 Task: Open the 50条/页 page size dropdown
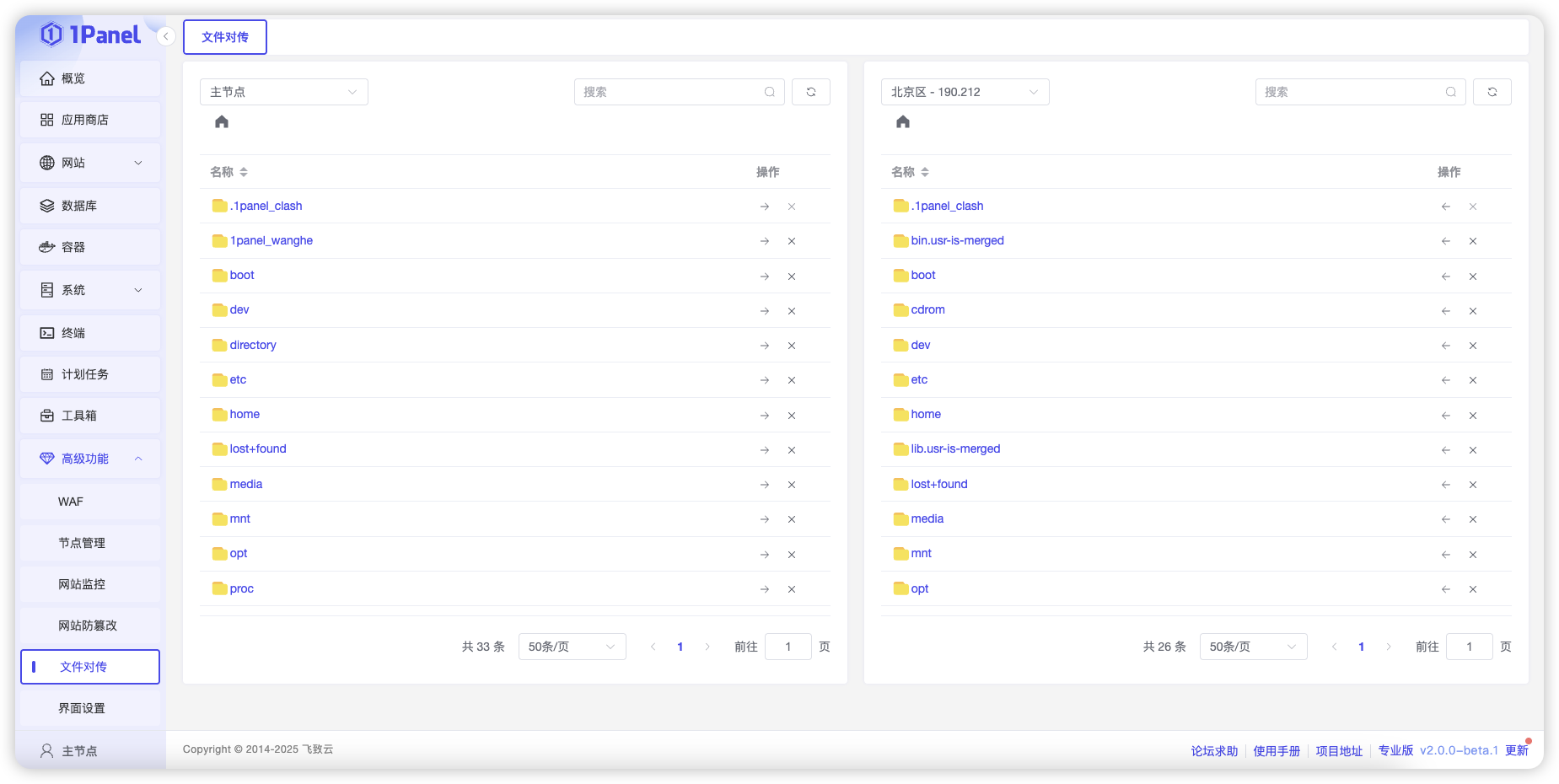click(572, 647)
